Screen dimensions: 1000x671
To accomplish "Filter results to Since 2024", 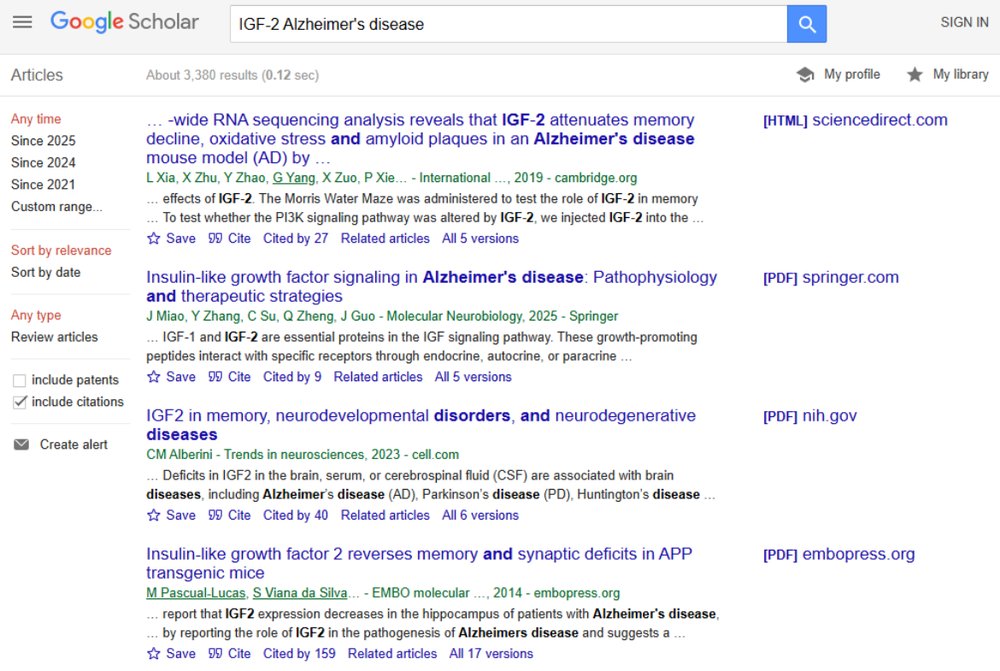I will [43, 163].
